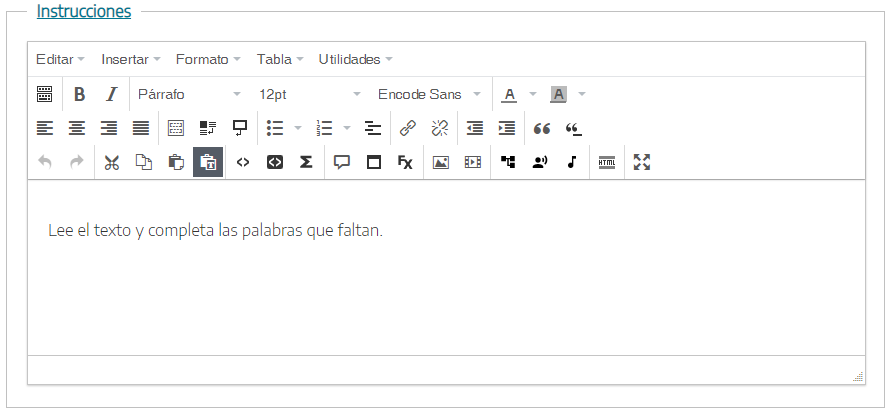Center align the text

click(x=77, y=128)
